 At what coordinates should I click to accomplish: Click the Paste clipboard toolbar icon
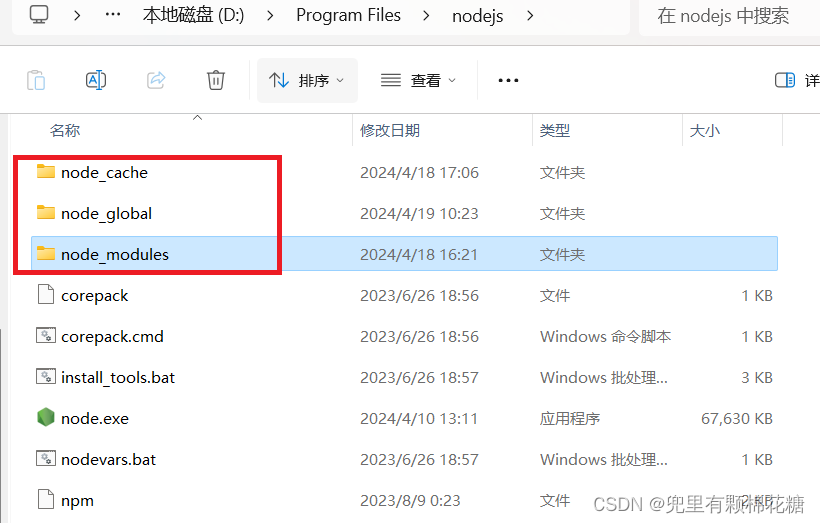36,80
